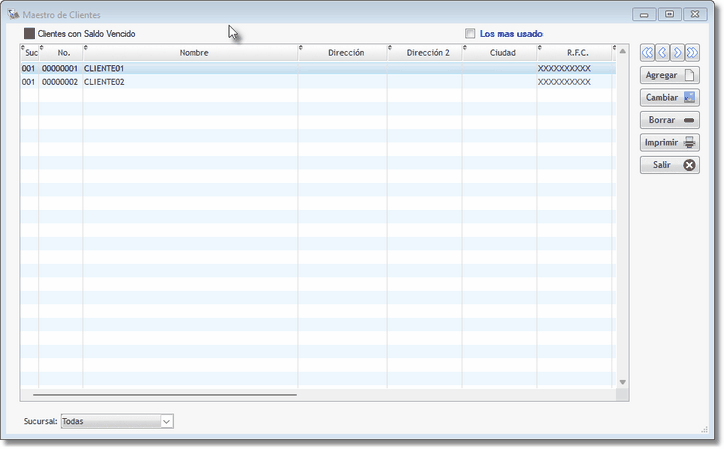Sort by the Ciudad column header
The width and height of the screenshot is (724, 449).
point(500,53)
